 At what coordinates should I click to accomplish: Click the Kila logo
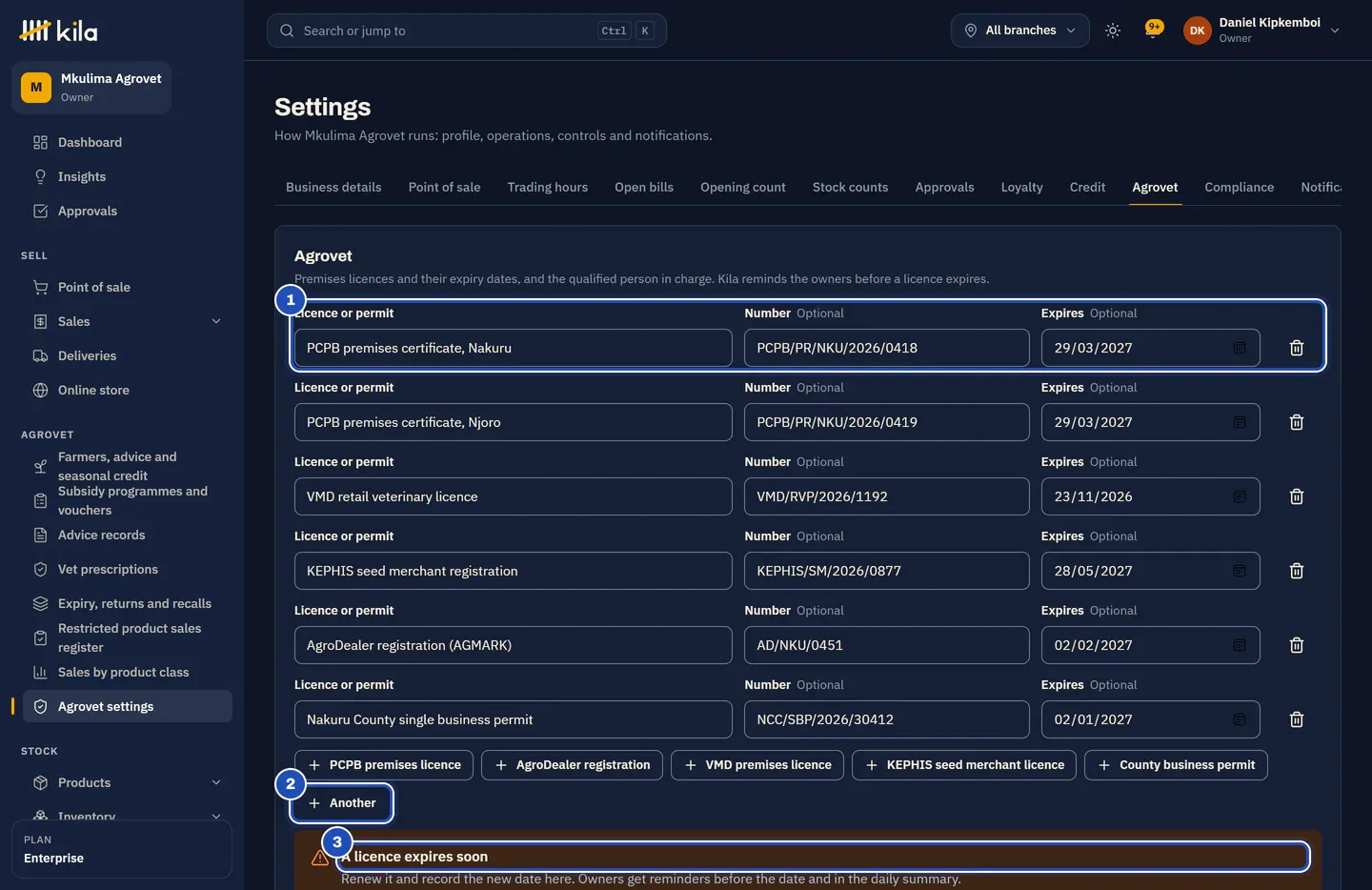click(58, 30)
